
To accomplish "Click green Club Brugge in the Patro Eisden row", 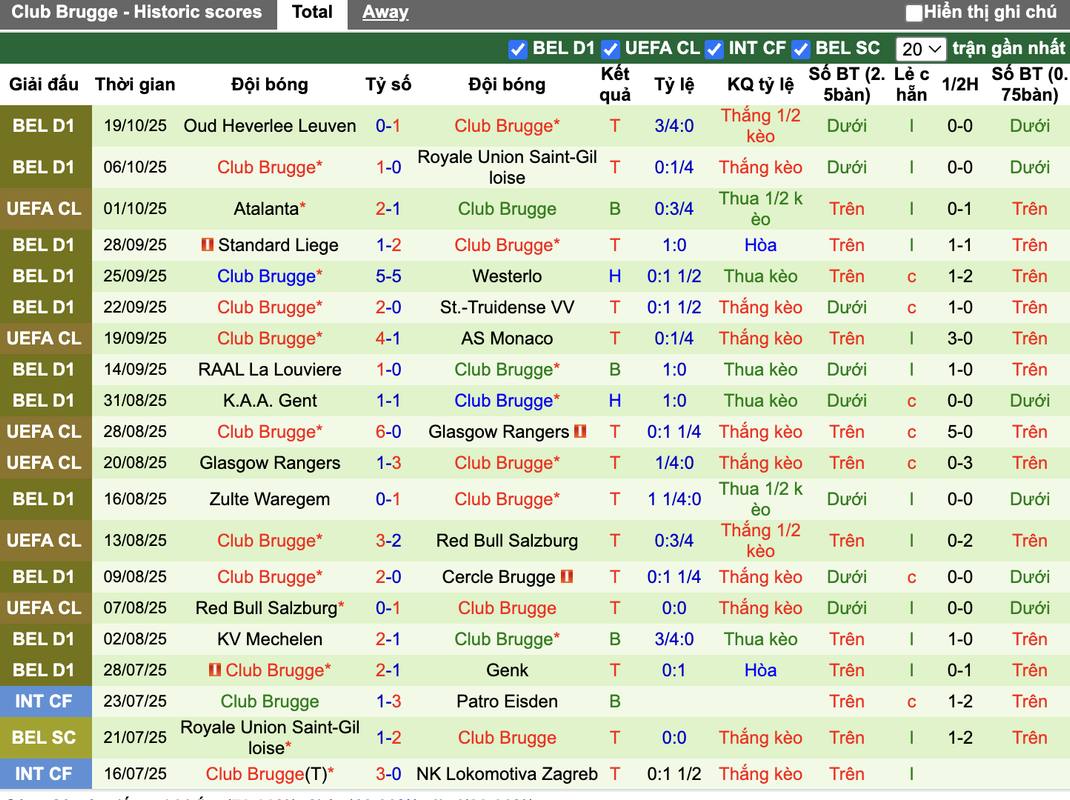I will pos(270,701).
